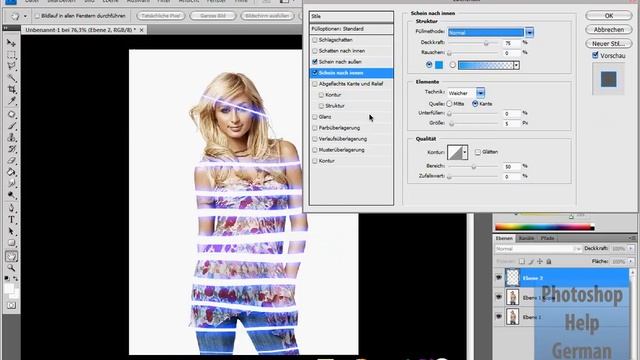Select the Dodge tool
This screenshot has width=640, height=360.
(x=11, y=195)
